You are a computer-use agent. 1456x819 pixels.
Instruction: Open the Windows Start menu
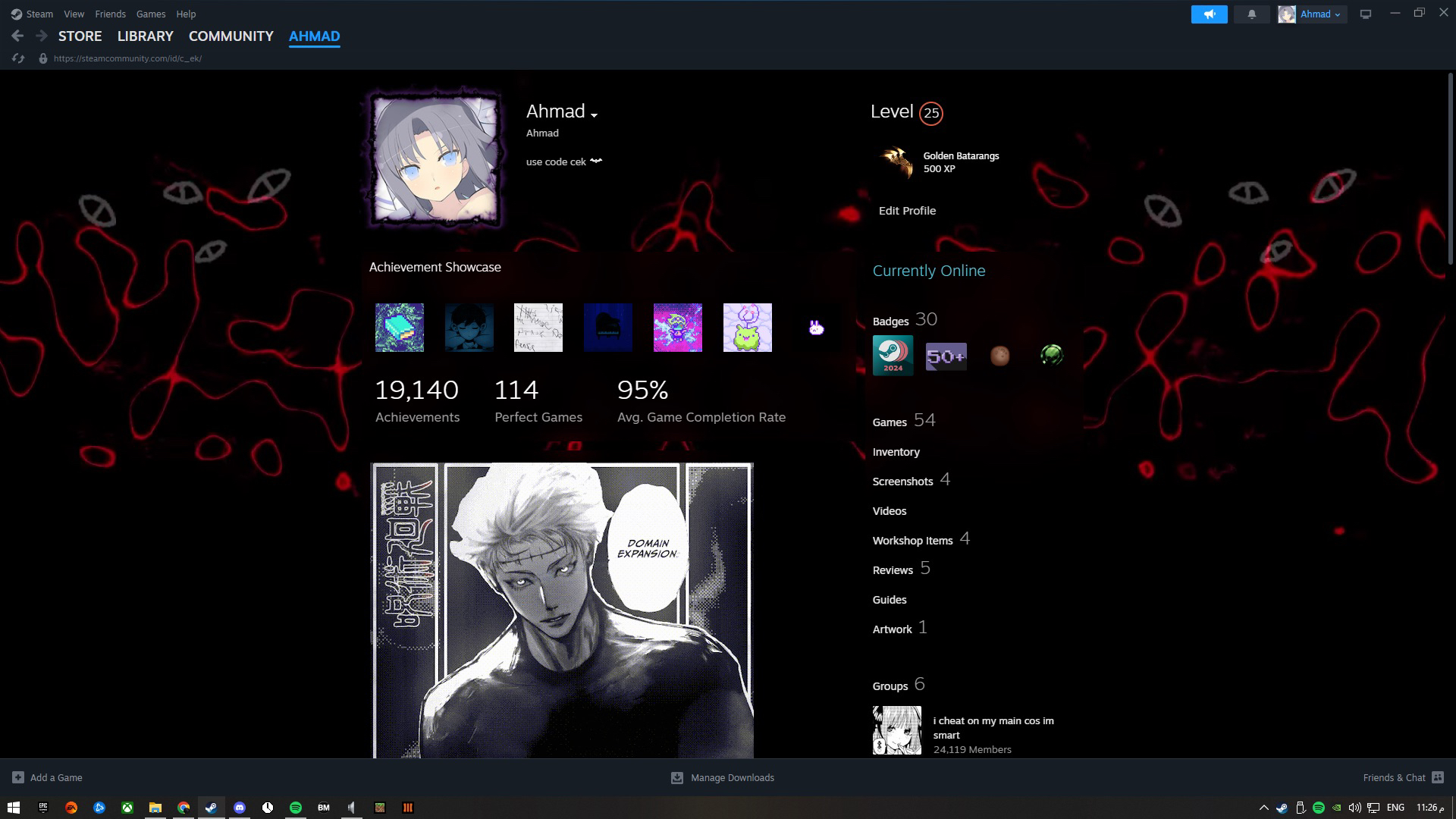(x=14, y=808)
